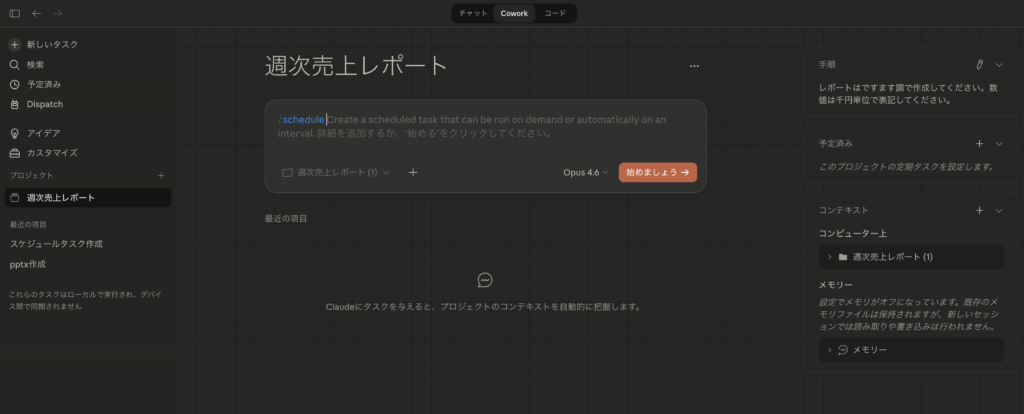The image size is (1024, 414).
Task: Click the プロジェクト section label
Action: [31, 176]
